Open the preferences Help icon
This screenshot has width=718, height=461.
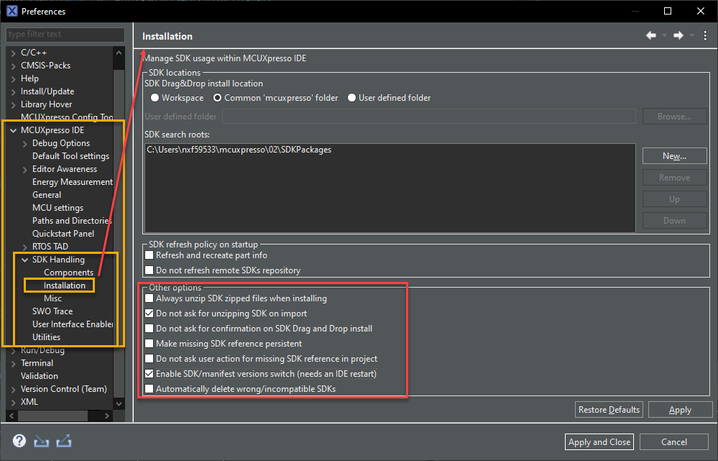(x=19, y=441)
